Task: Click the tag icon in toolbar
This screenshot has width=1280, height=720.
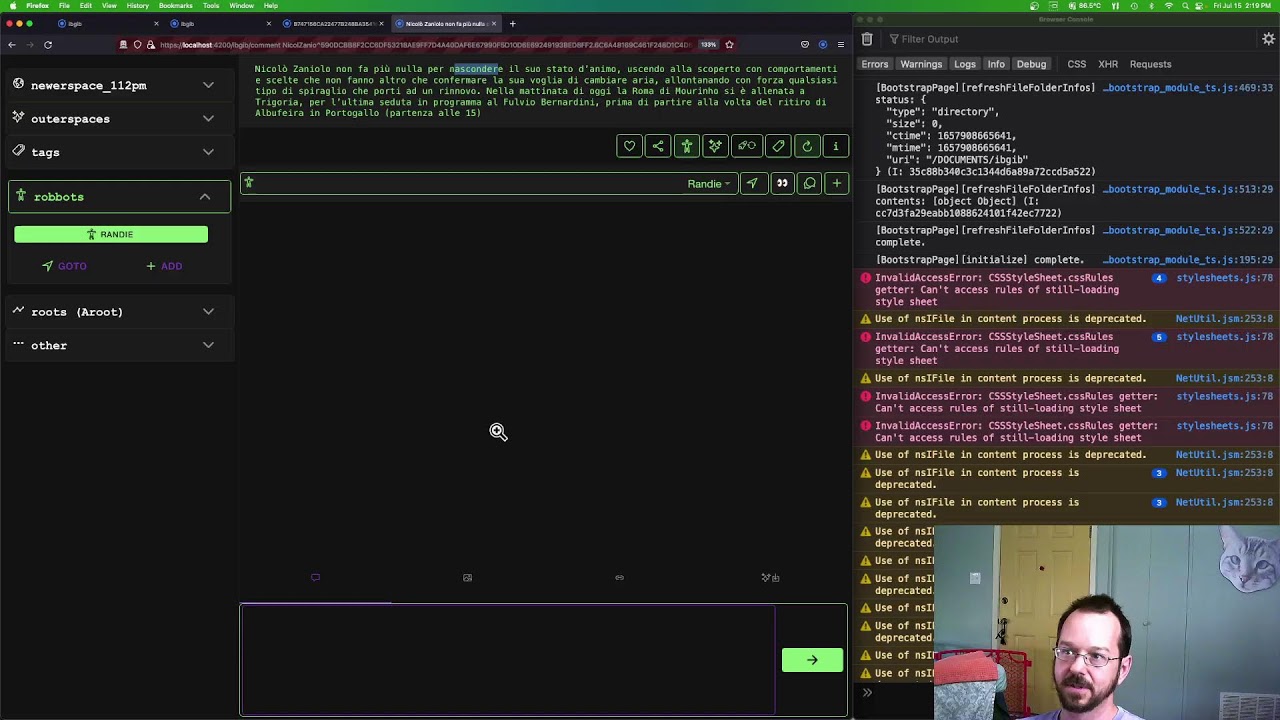Action: click(x=778, y=146)
